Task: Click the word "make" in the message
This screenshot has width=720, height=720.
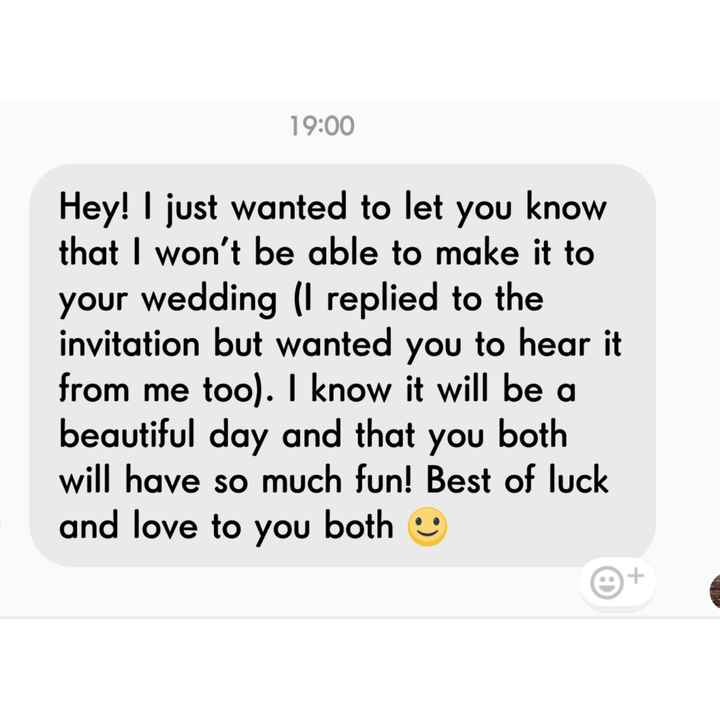Action: 493,254
